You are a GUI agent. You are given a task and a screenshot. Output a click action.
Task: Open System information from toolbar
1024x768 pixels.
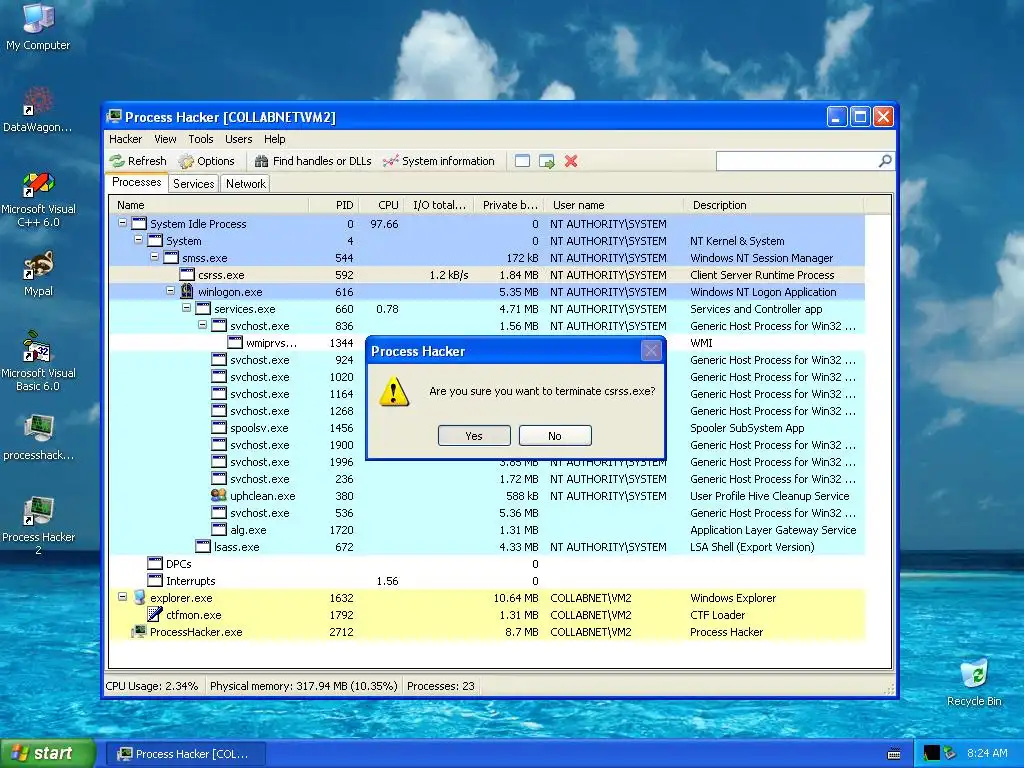point(439,161)
